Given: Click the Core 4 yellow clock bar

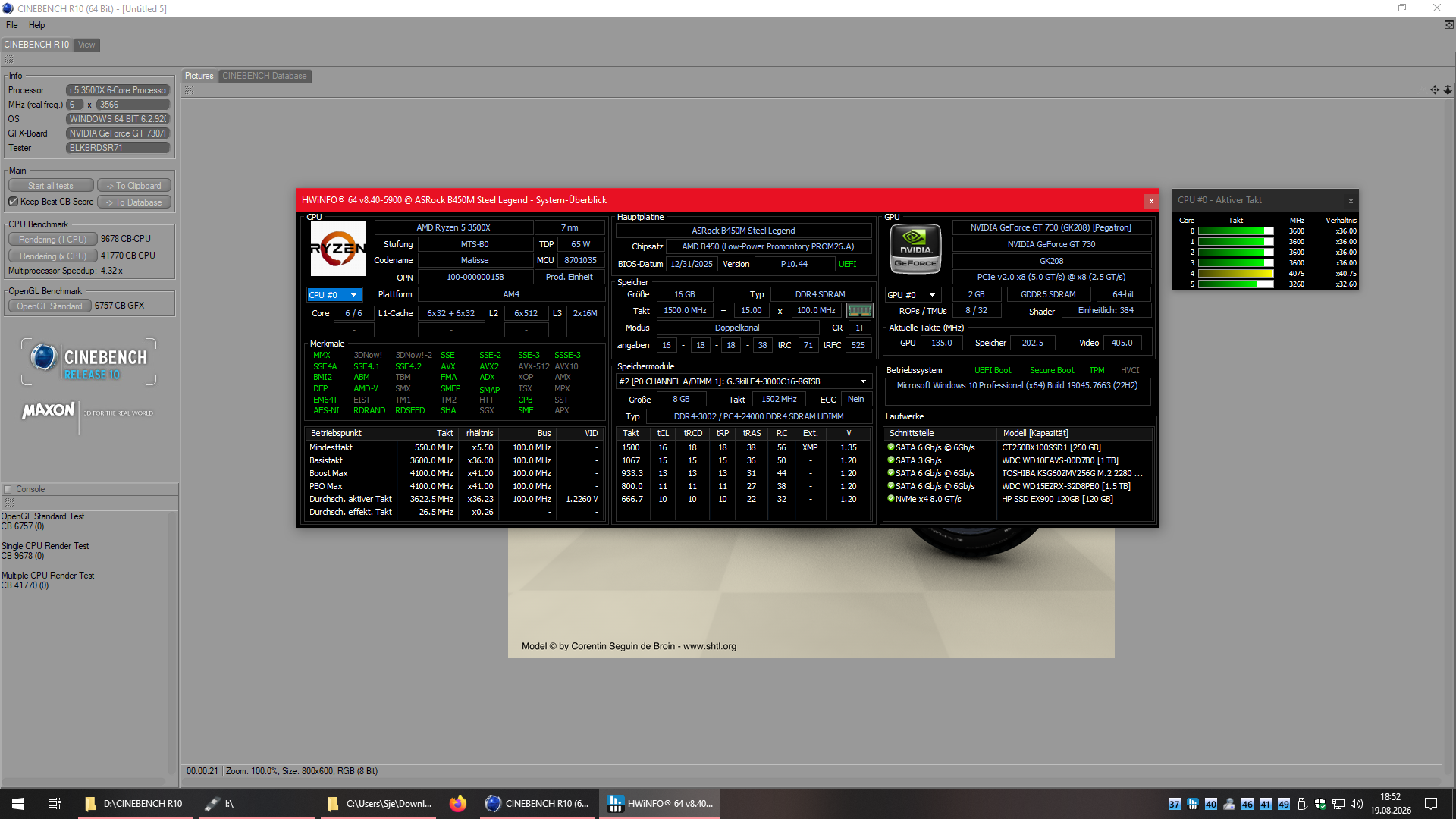Looking at the screenshot, I should (1235, 274).
